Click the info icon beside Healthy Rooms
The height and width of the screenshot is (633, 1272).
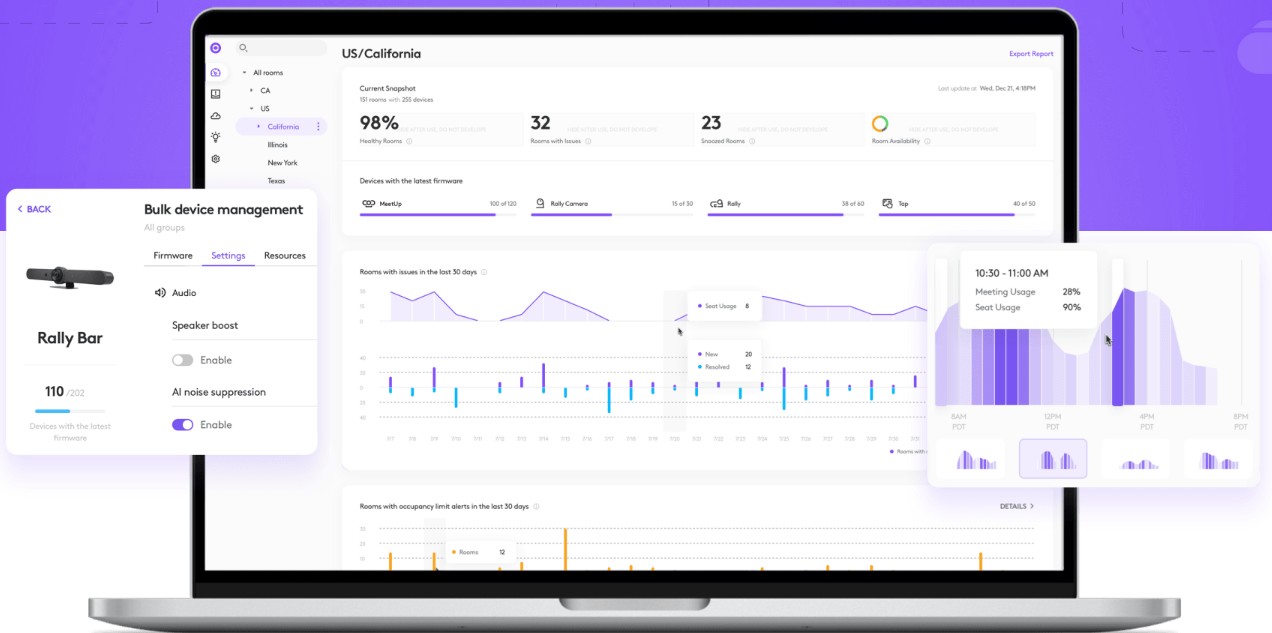point(406,141)
